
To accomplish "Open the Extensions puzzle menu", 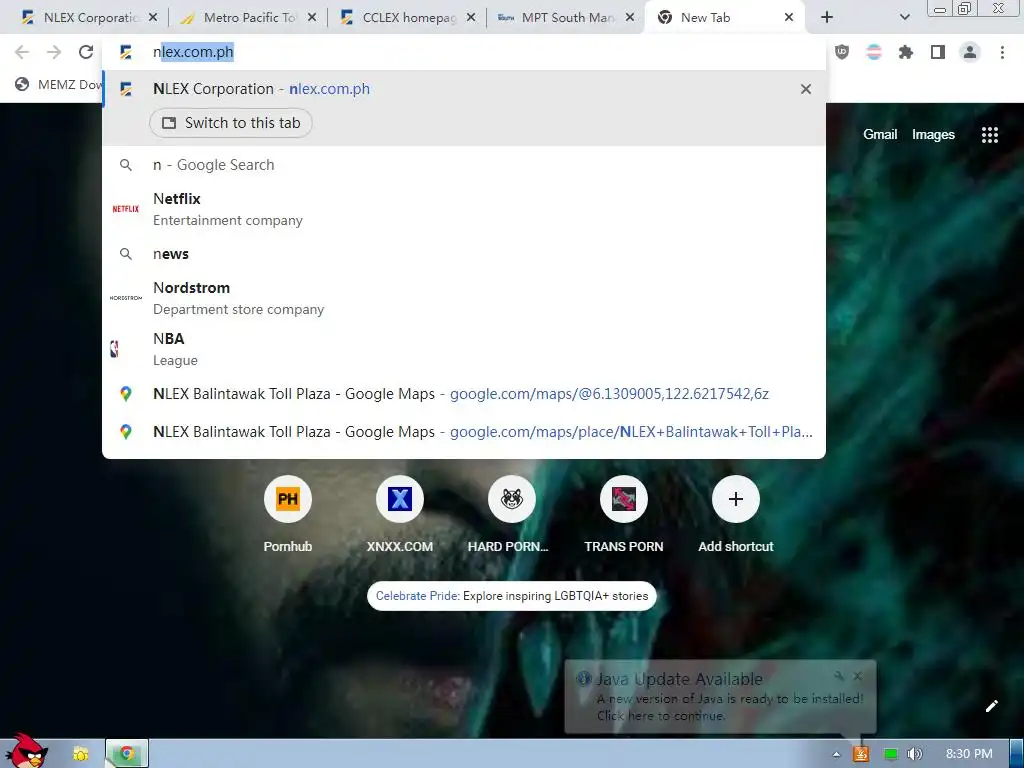I will [906, 52].
